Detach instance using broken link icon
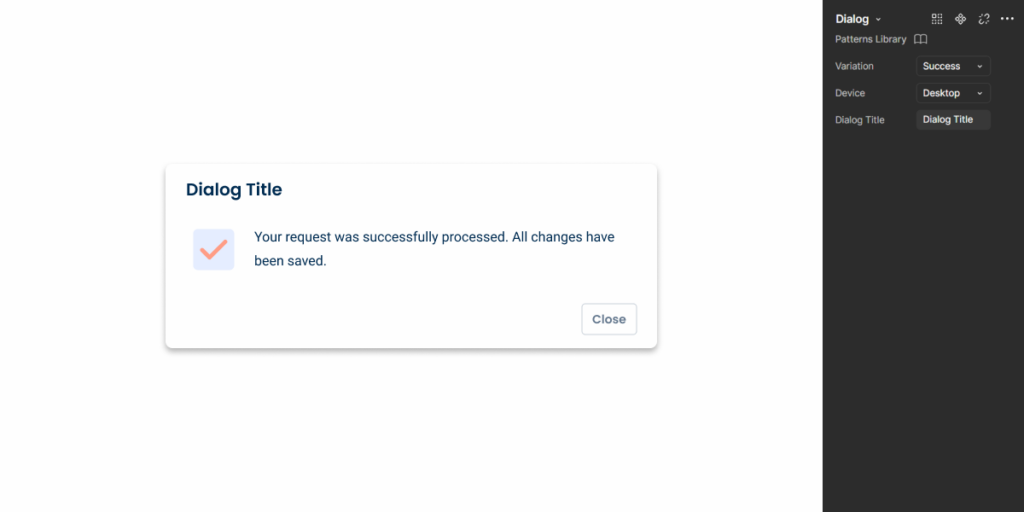 pyautogui.click(x=984, y=19)
